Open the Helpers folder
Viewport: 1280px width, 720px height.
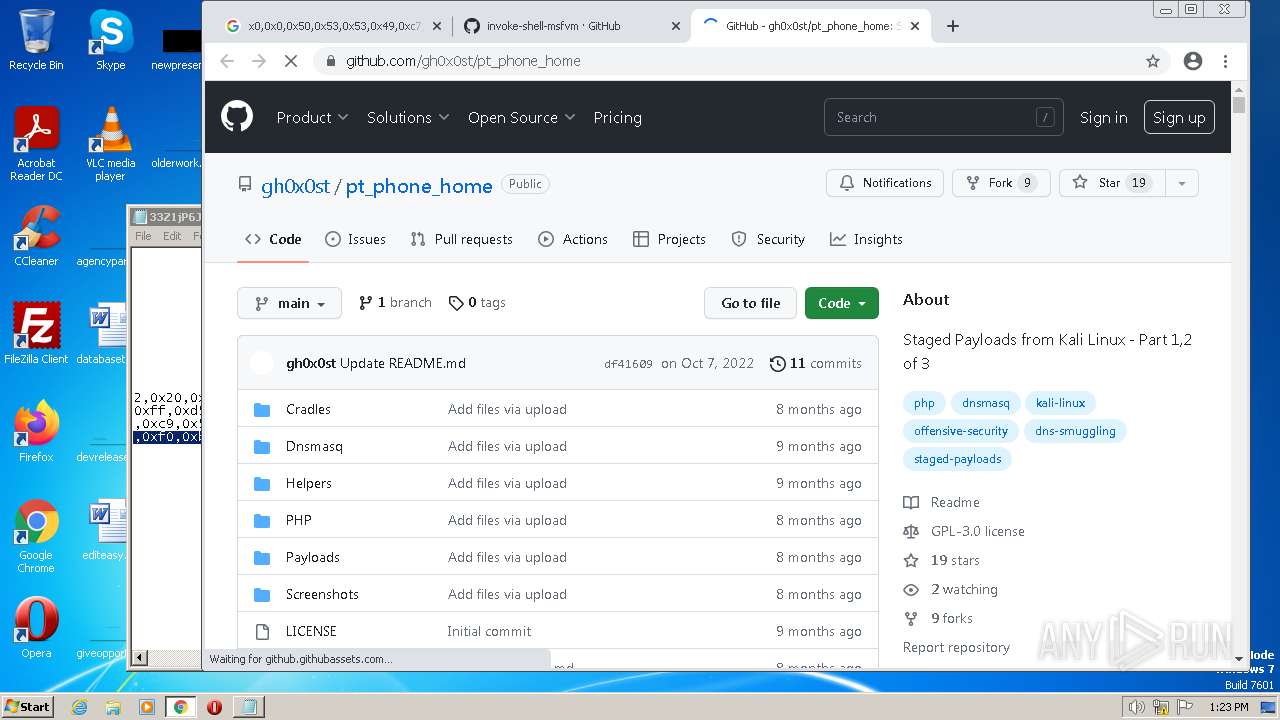click(x=308, y=483)
